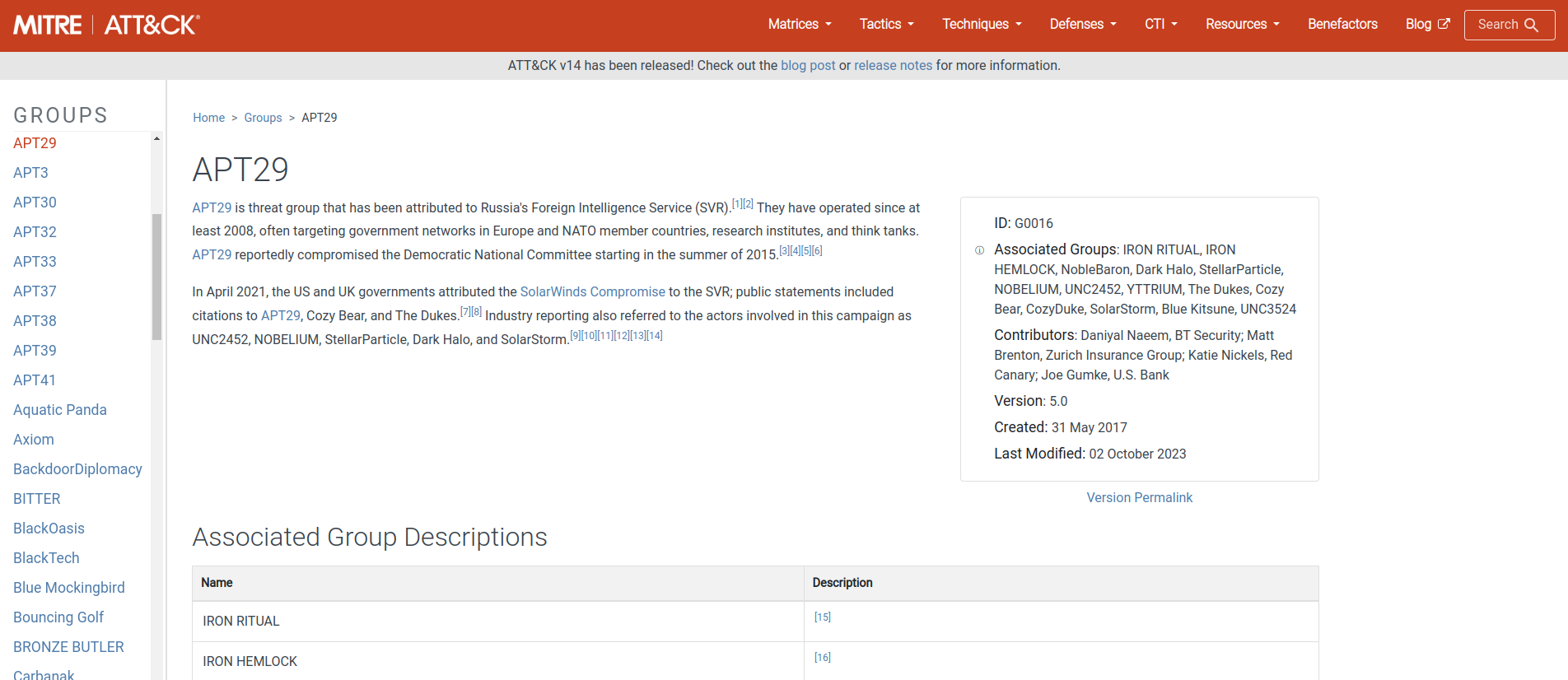
Task: Click the IRON HEMLOCK table cell
Action: pyautogui.click(x=498, y=661)
